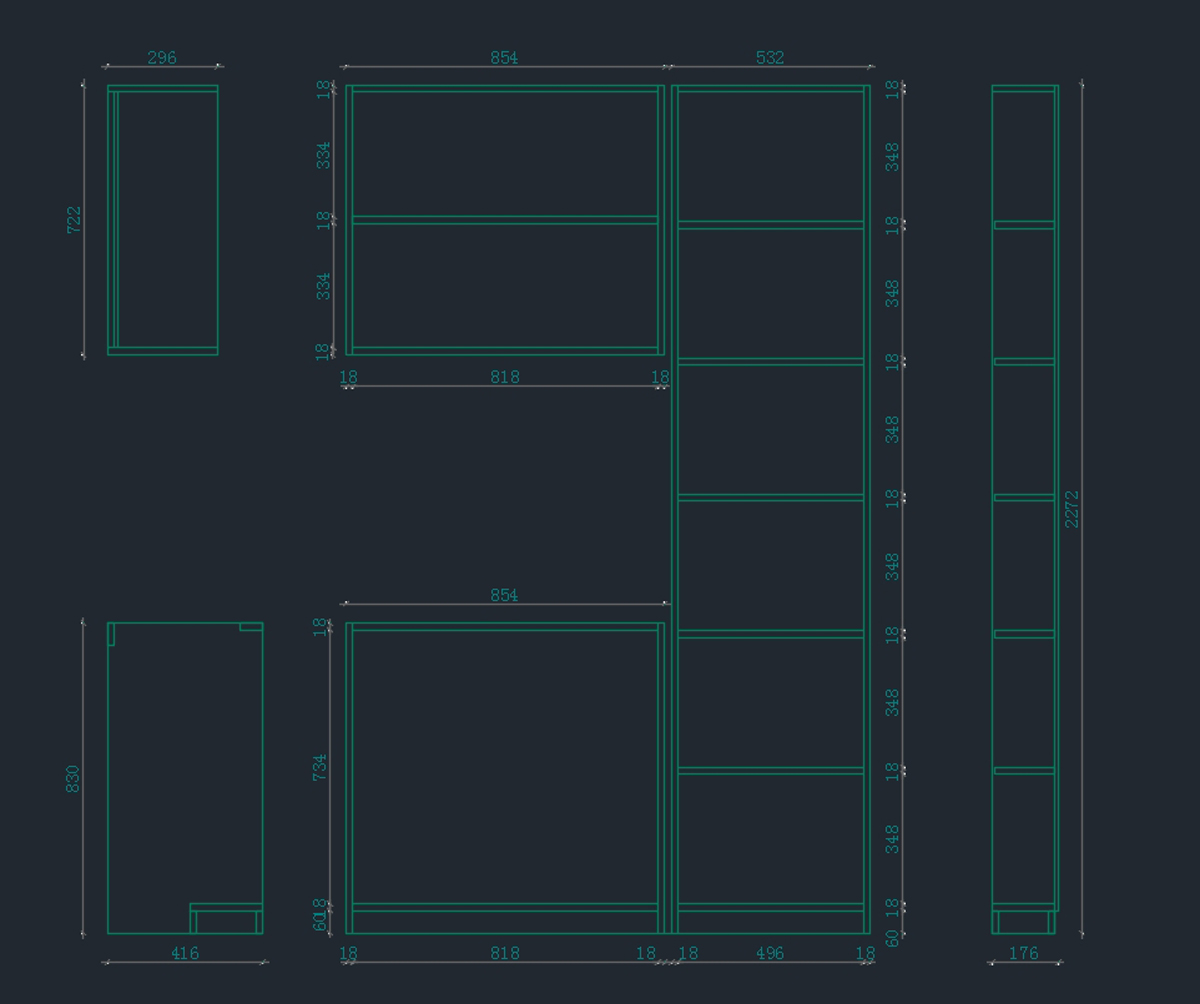
Task: Click the 818 dimension below base cabinet
Action: (505, 953)
